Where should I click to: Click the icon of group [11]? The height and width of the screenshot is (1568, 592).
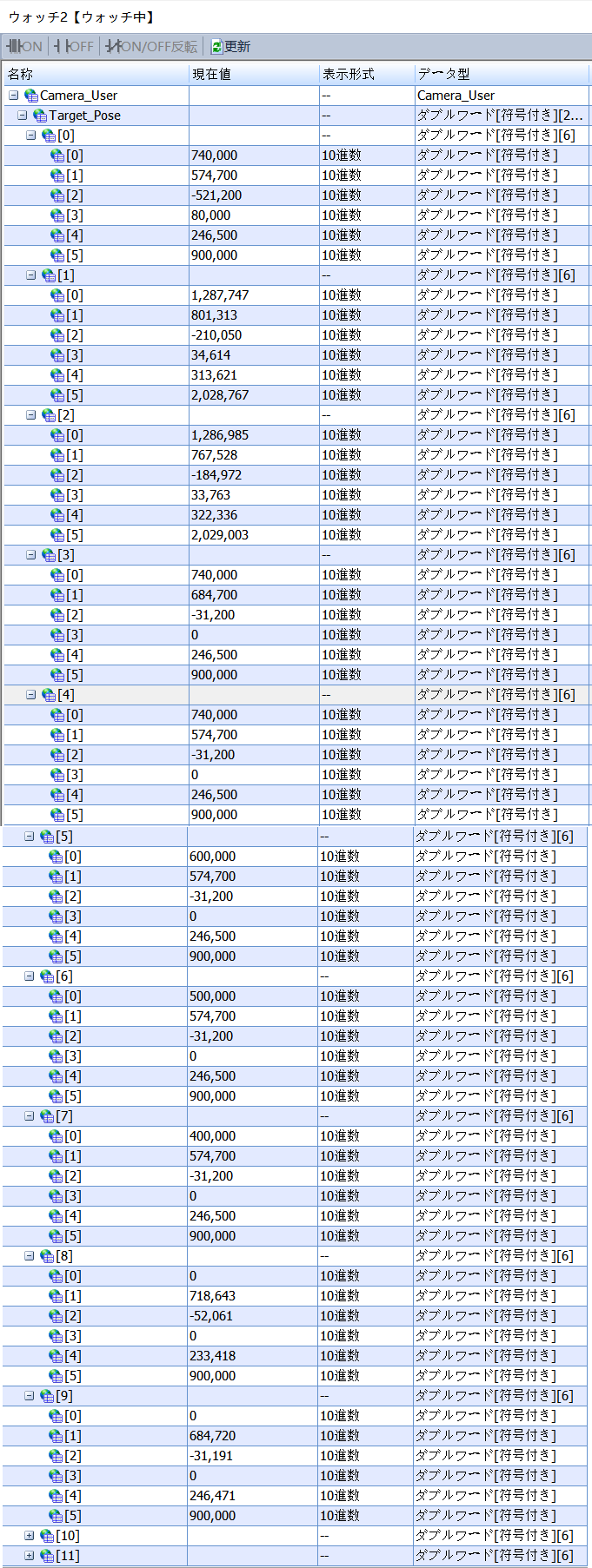click(47, 1556)
